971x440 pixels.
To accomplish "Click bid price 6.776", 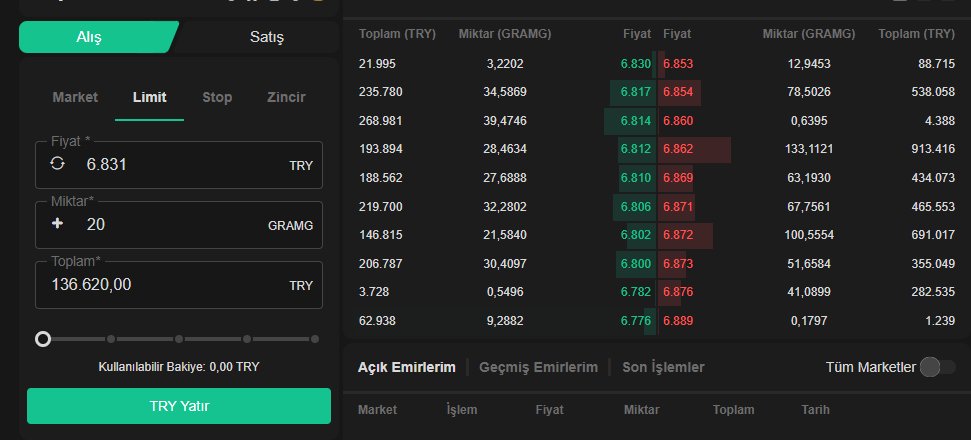I will pyautogui.click(x=635, y=321).
